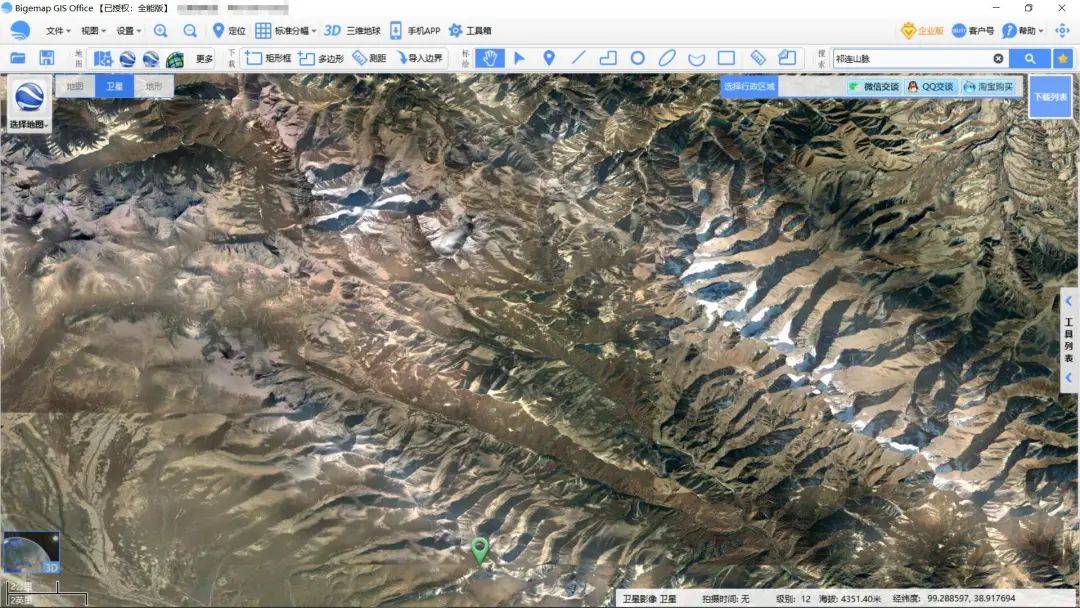Open the 视图 dropdown menu

(x=90, y=30)
